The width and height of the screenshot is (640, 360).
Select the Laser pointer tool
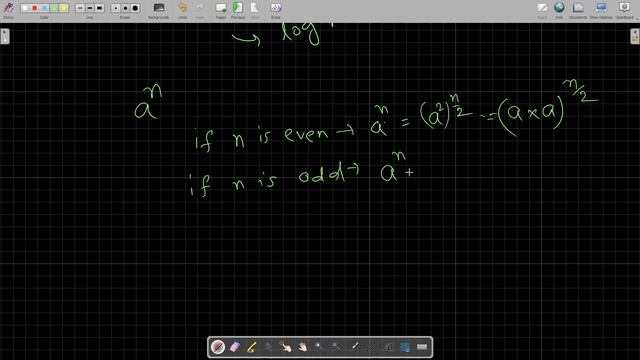[x=354, y=347]
